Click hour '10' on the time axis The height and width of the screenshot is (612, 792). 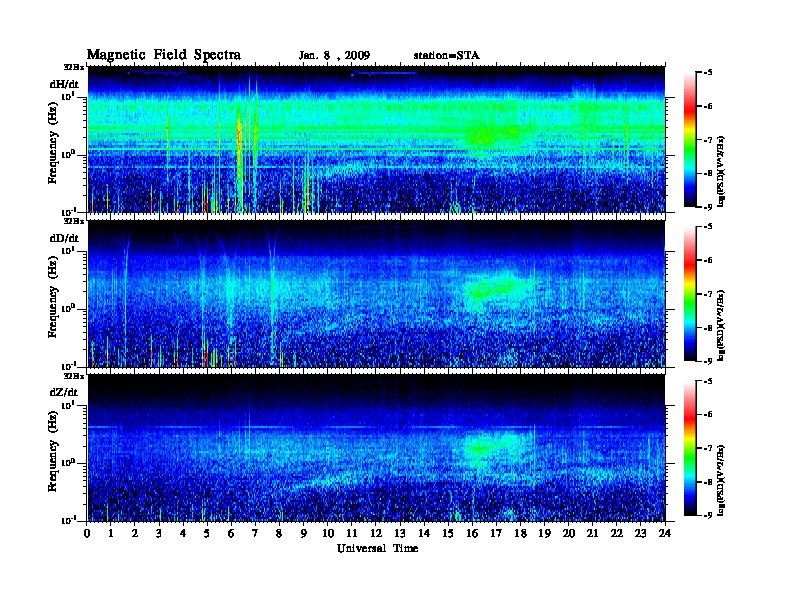coord(328,533)
